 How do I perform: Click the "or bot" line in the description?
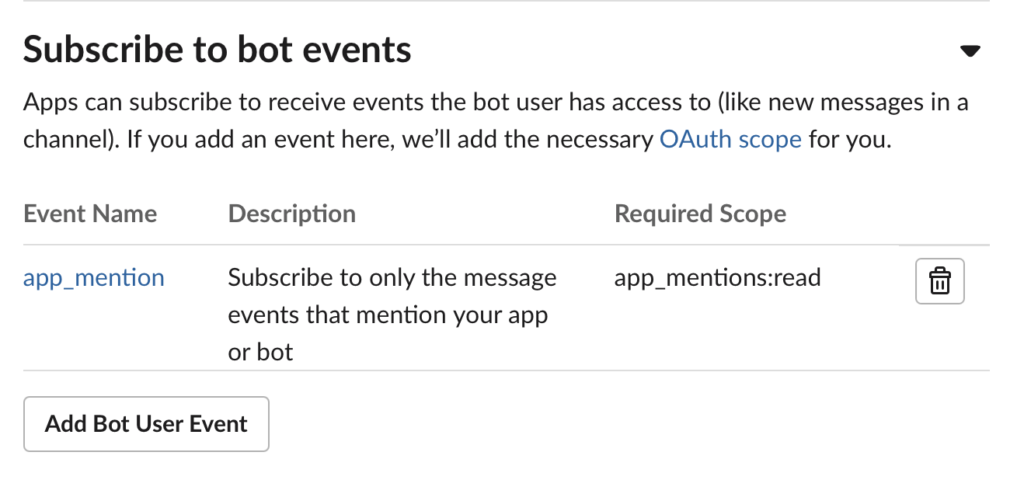point(261,352)
